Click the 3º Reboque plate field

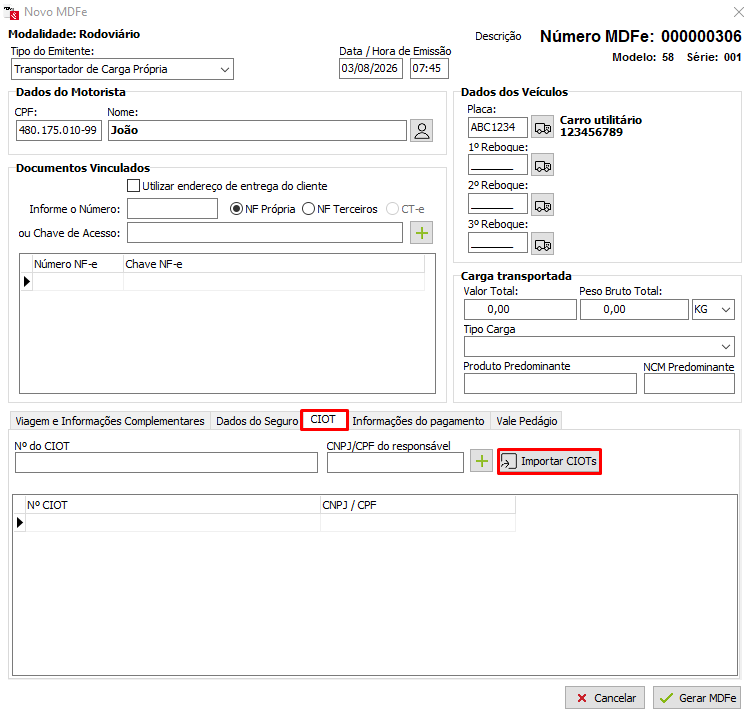[x=498, y=243]
